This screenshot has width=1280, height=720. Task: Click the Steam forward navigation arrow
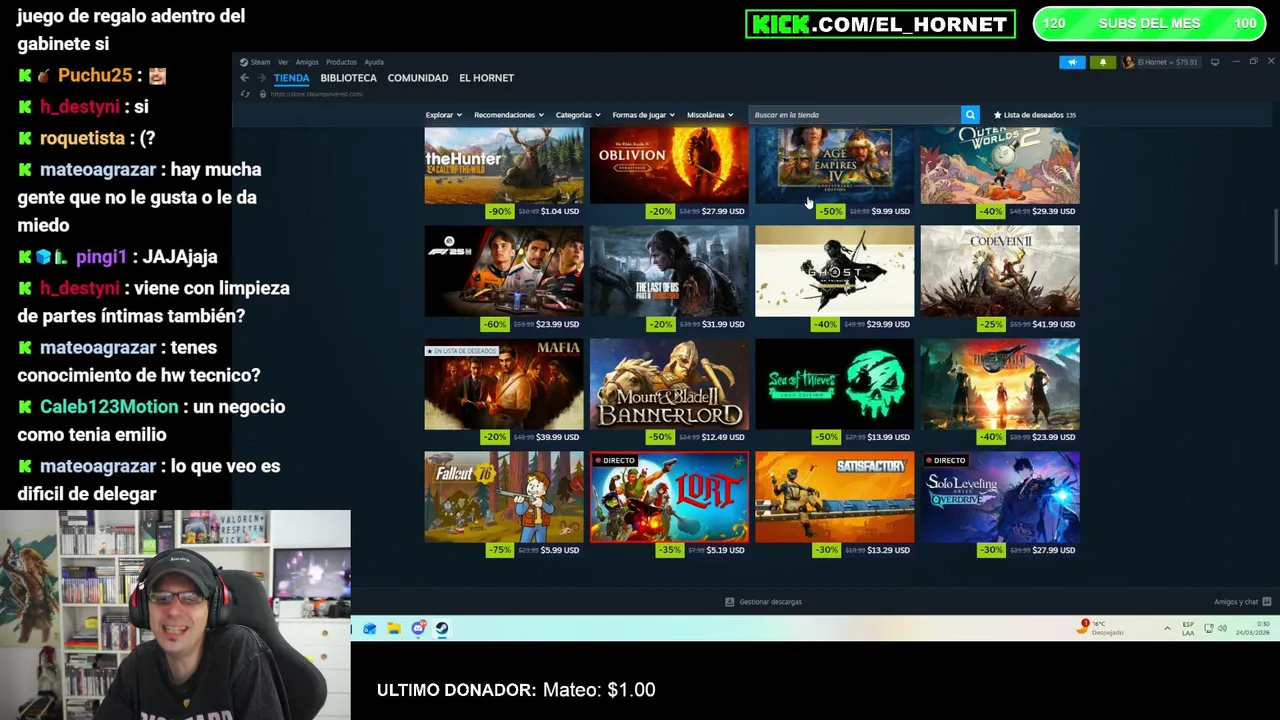click(x=262, y=78)
